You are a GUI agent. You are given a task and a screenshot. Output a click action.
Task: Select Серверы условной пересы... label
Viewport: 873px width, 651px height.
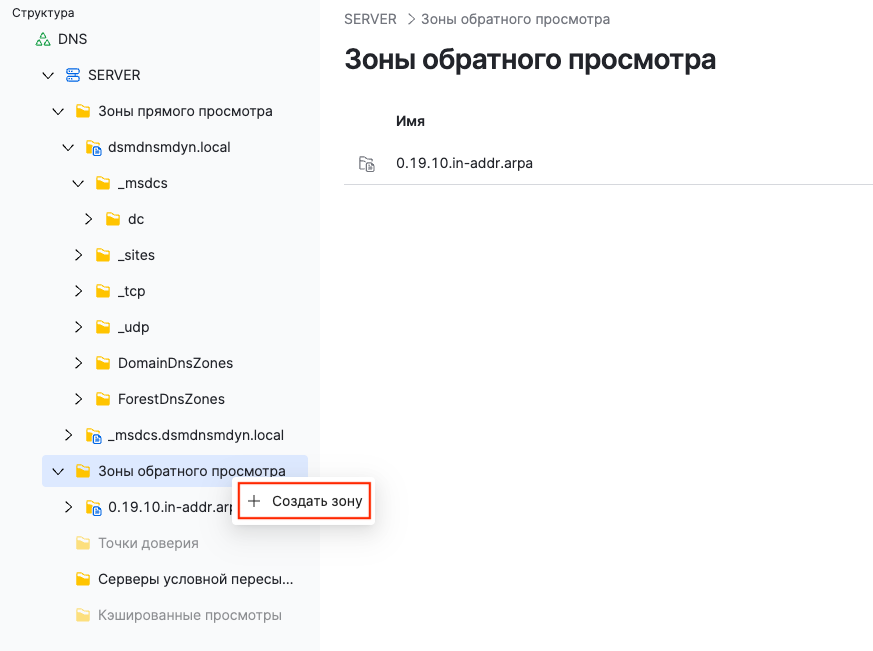click(196, 579)
